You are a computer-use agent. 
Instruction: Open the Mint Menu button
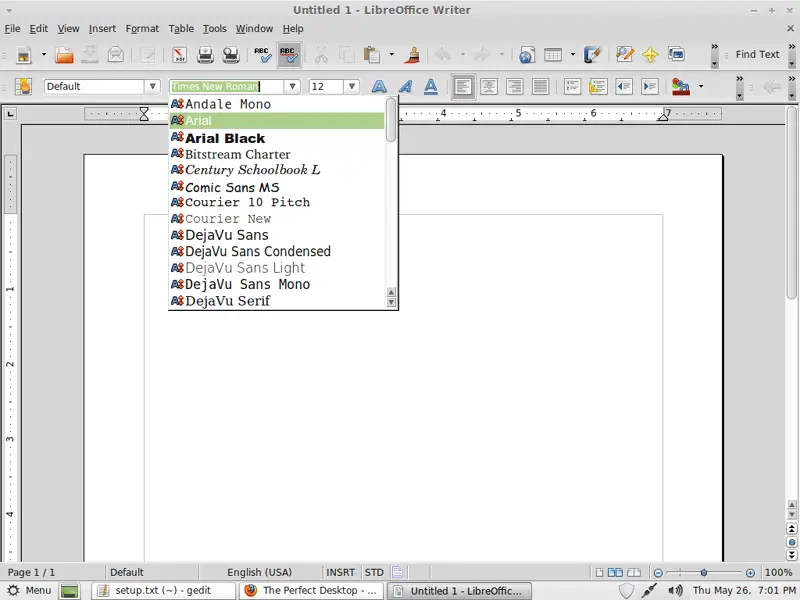pyautogui.click(x=29, y=590)
